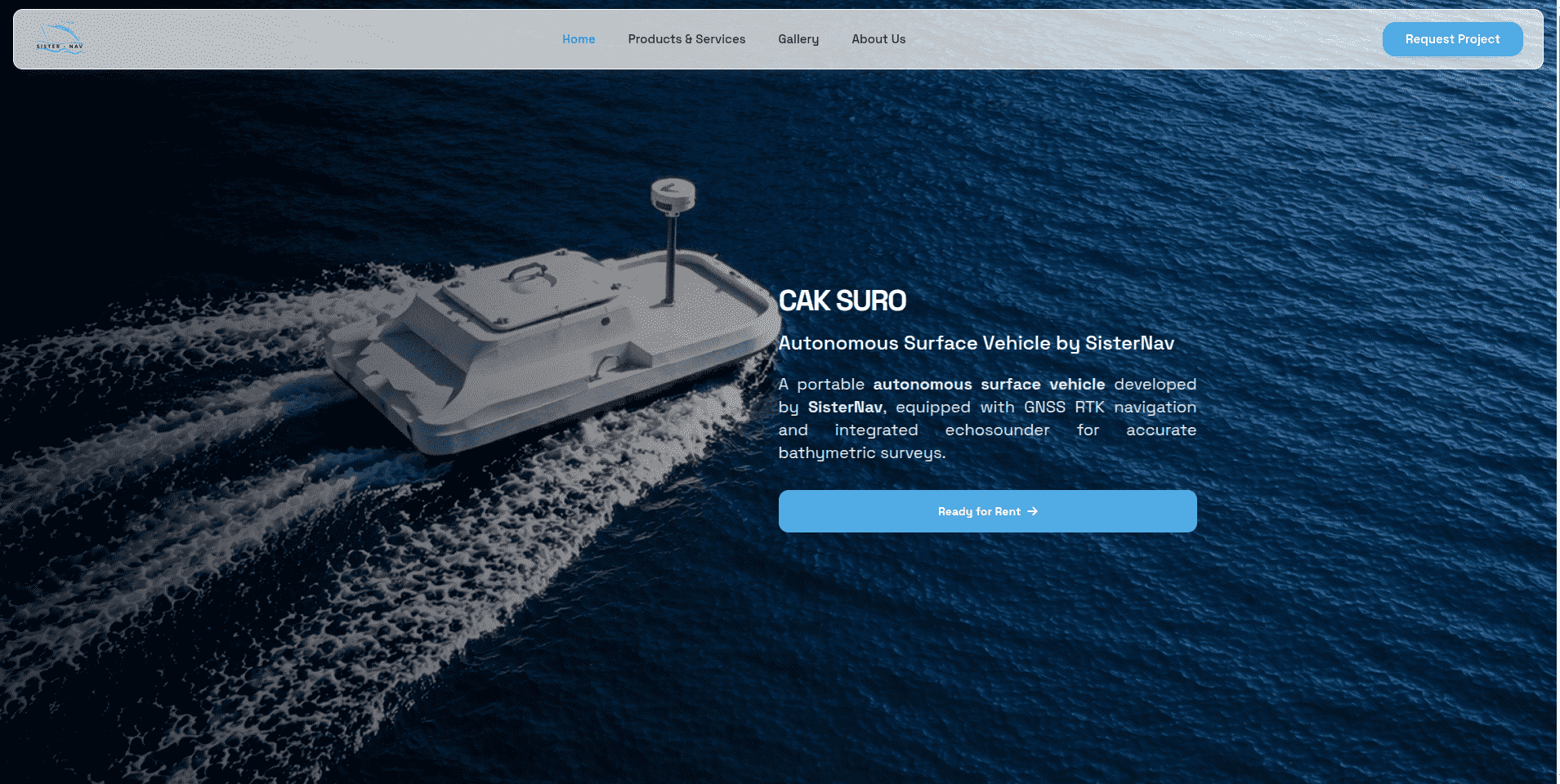The image size is (1560, 784).
Task: Click the Request Project button
Action: coord(1452,39)
